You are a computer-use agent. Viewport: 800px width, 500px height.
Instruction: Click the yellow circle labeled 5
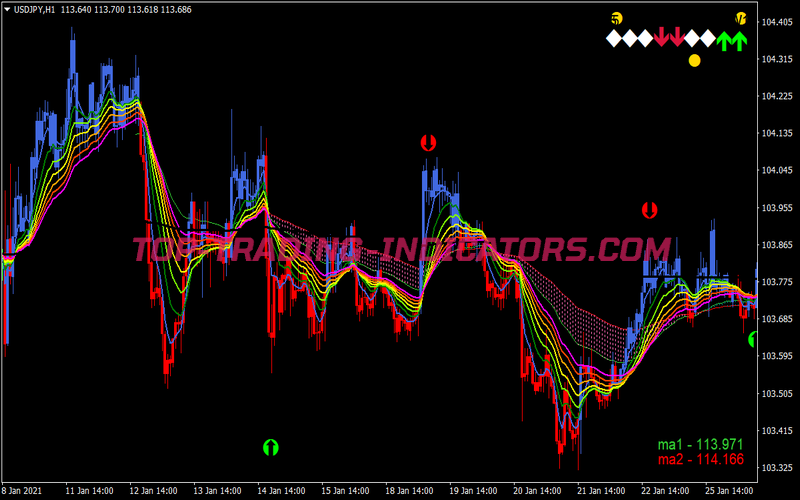(x=616, y=19)
